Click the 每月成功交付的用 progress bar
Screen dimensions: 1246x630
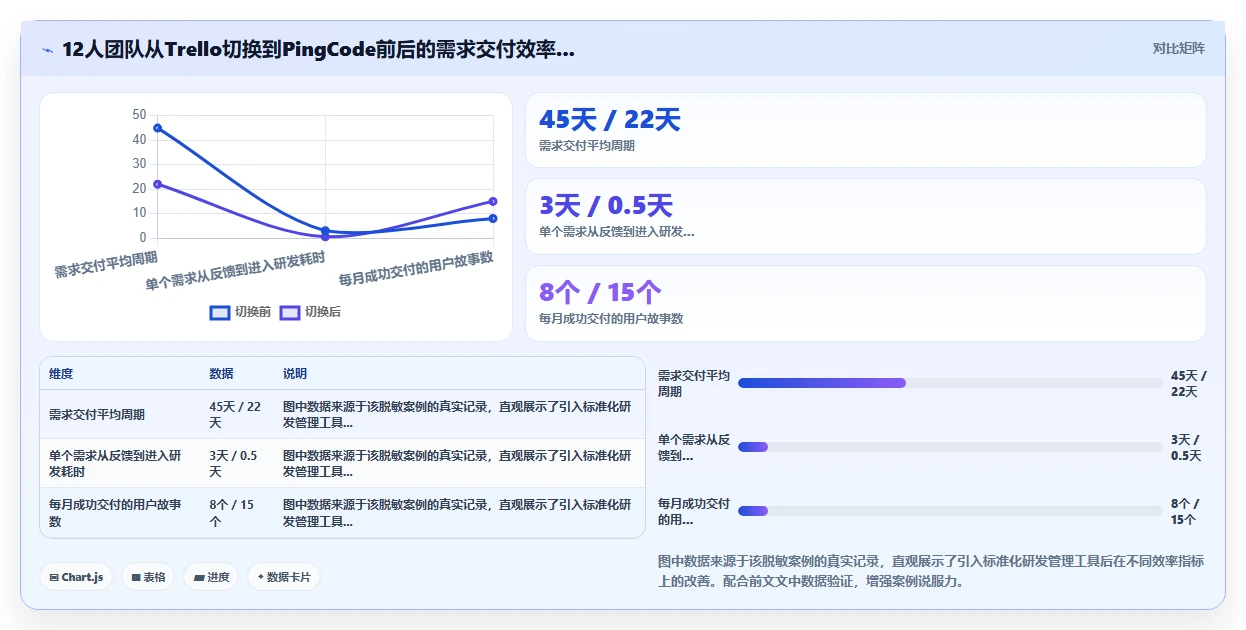(950, 511)
